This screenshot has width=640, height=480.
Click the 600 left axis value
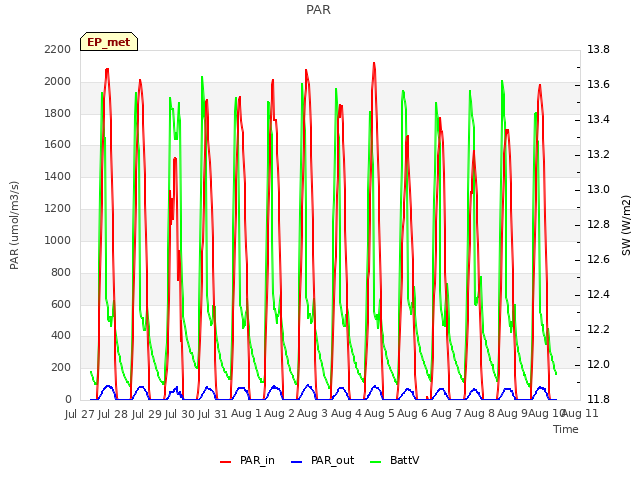pyautogui.click(x=61, y=304)
